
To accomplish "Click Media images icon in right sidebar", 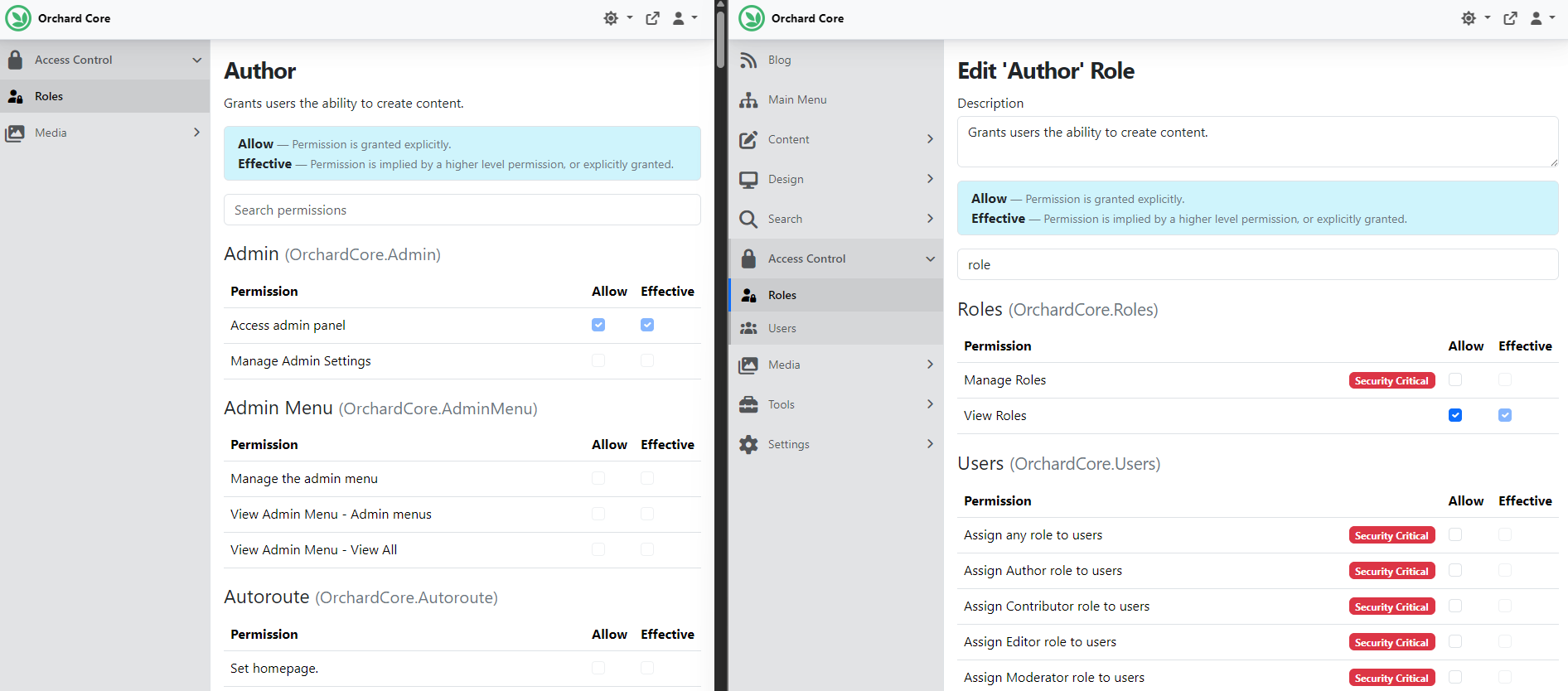I will [x=748, y=365].
